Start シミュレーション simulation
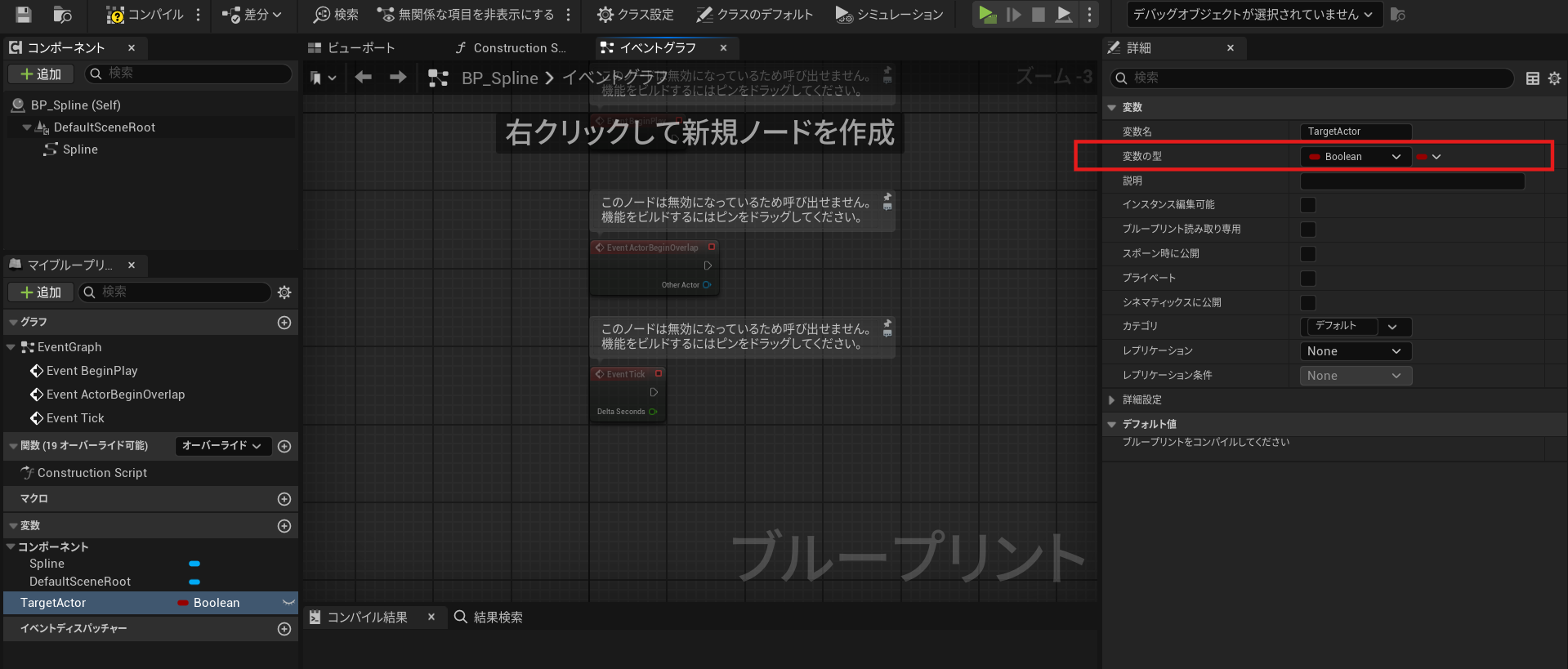 click(889, 14)
